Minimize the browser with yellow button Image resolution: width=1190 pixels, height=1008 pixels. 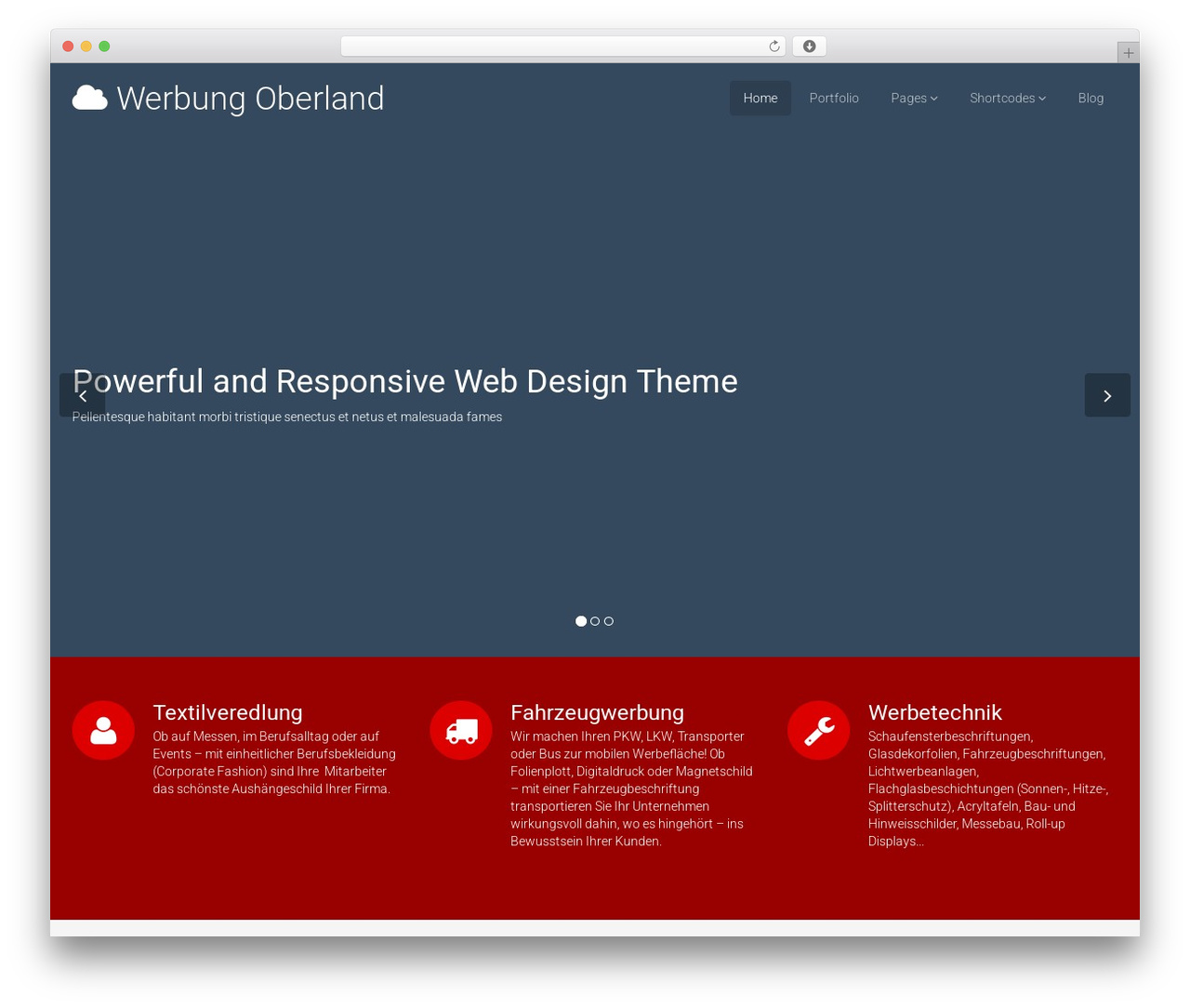pyautogui.click(x=86, y=46)
